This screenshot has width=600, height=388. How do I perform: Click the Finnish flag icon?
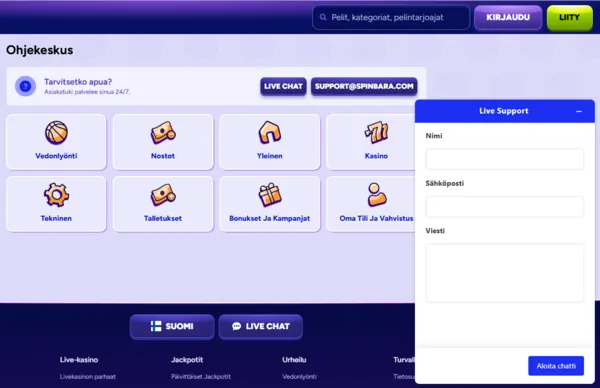pyautogui.click(x=156, y=326)
